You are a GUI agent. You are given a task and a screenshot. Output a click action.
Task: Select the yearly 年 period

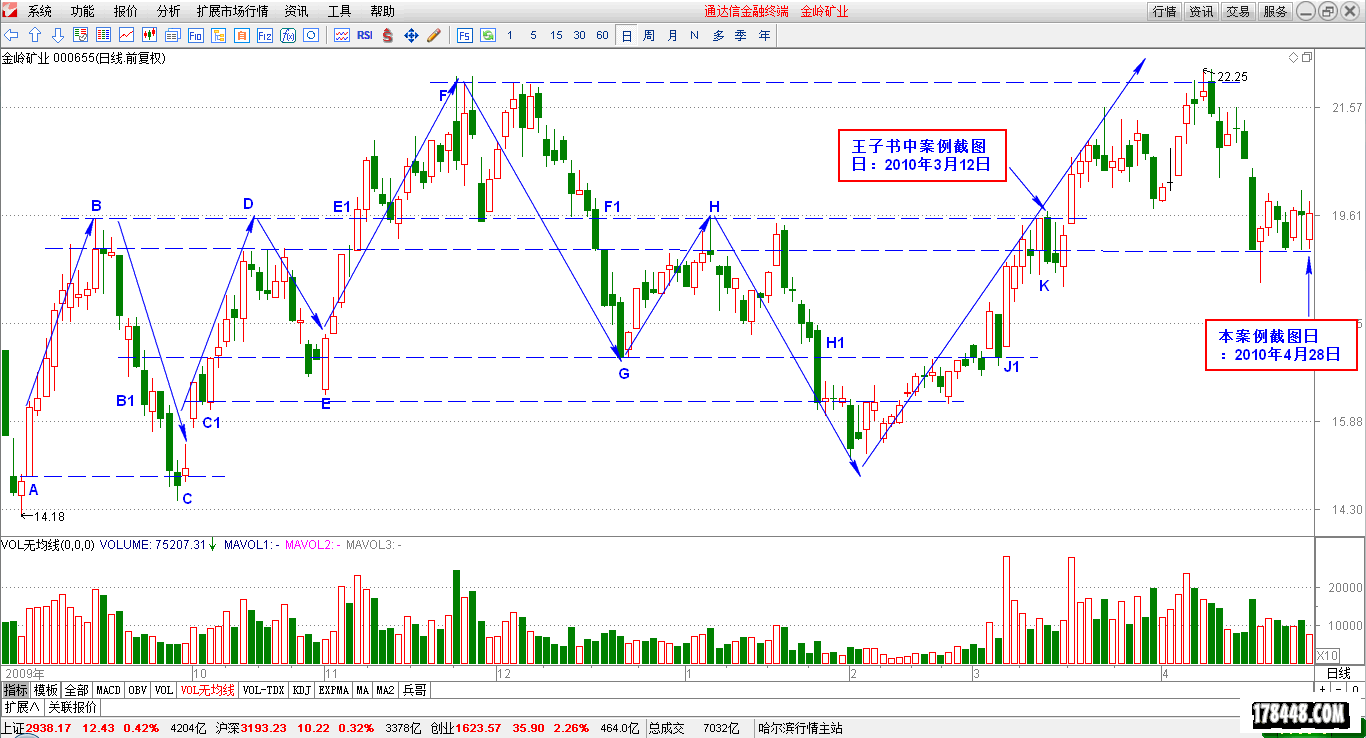pos(764,35)
